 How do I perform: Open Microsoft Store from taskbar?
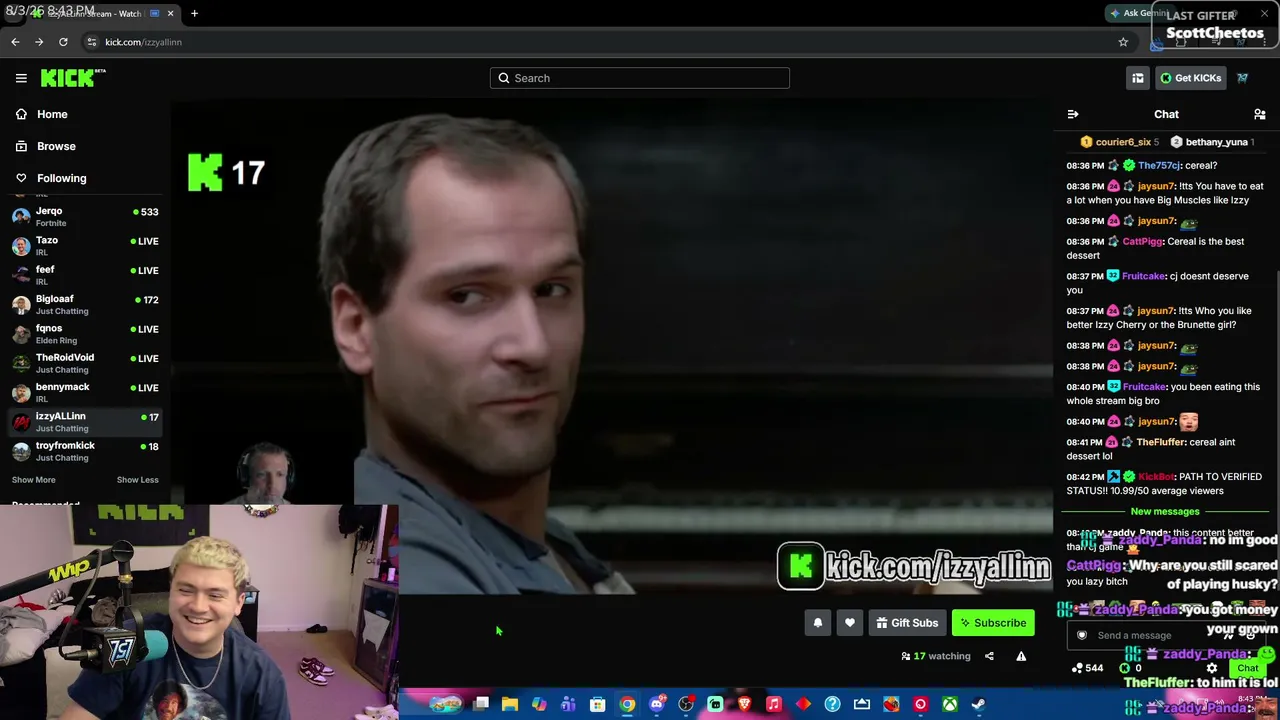tap(598, 705)
